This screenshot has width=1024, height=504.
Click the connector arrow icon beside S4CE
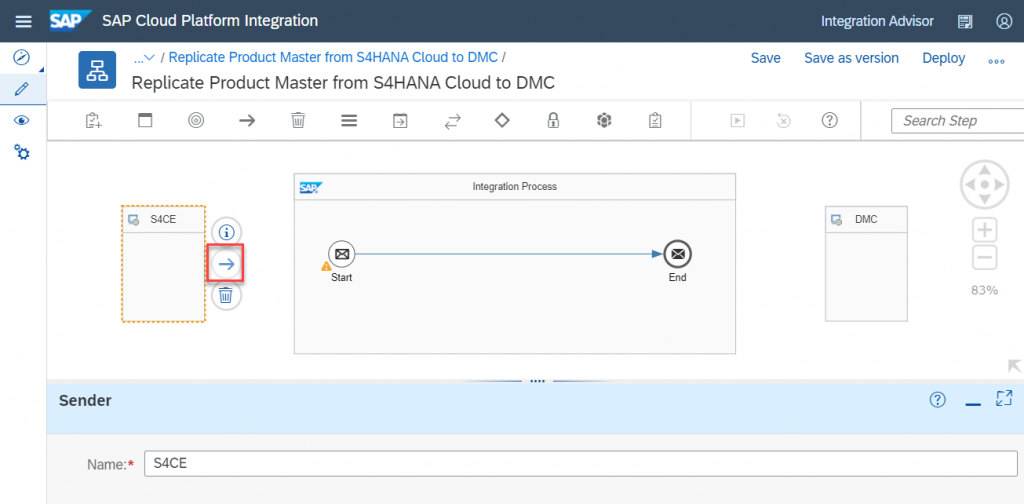[x=226, y=264]
